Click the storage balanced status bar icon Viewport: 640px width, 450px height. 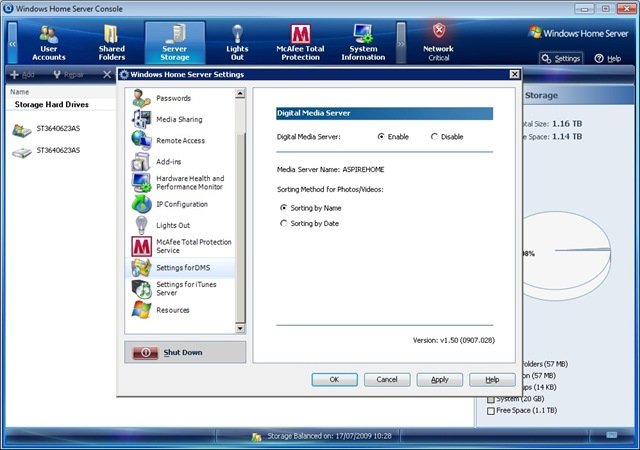coord(256,437)
